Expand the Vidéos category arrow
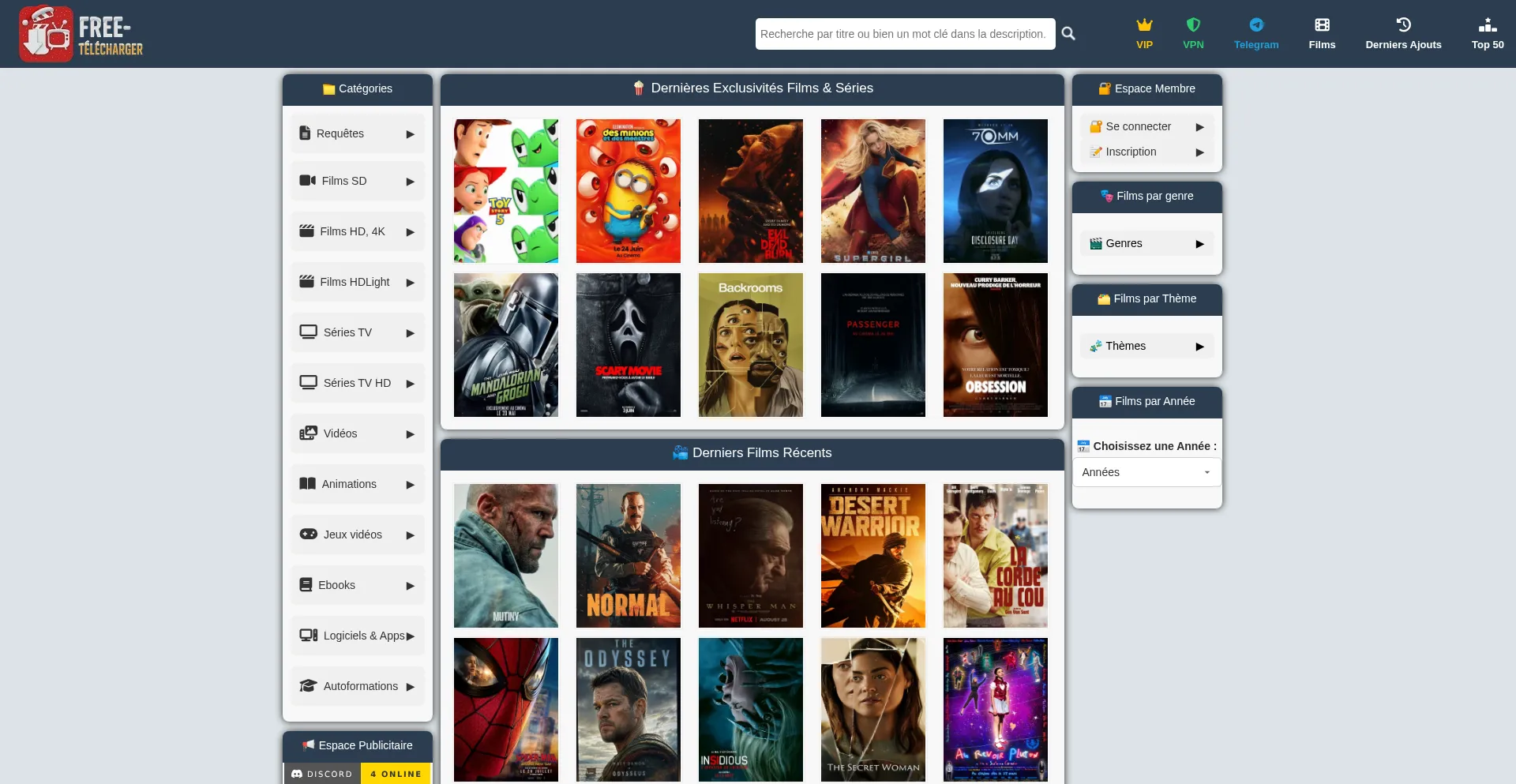 (x=411, y=434)
